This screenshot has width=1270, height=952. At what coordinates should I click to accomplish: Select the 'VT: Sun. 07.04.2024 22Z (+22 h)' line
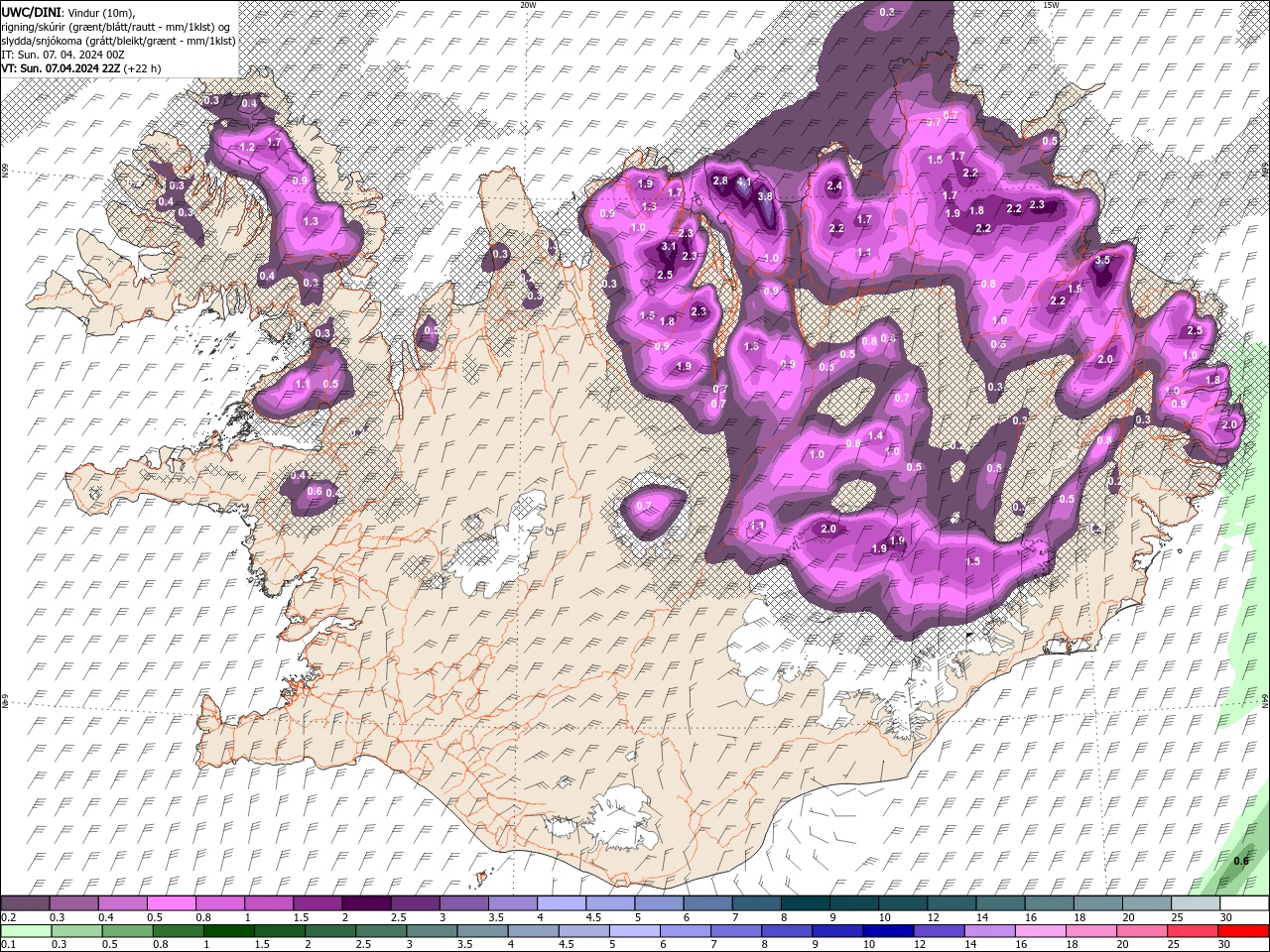click(81, 68)
